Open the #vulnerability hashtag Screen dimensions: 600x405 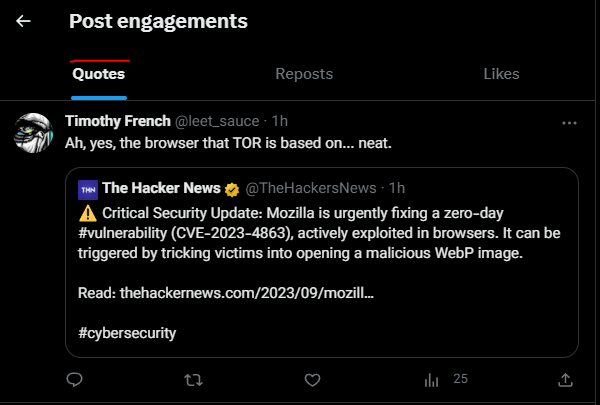[x=122, y=233]
